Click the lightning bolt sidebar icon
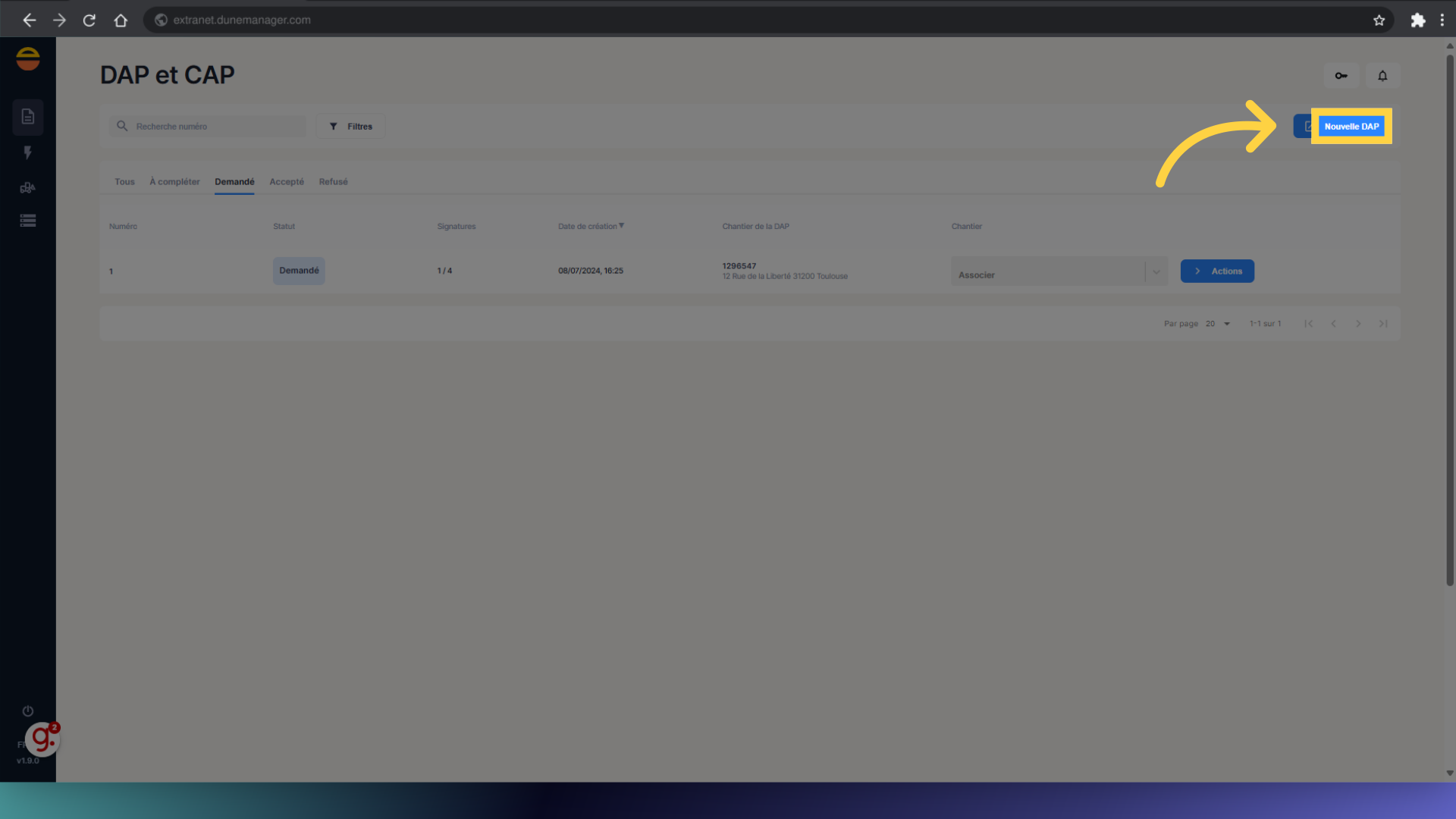The image size is (1456, 819). click(x=28, y=152)
